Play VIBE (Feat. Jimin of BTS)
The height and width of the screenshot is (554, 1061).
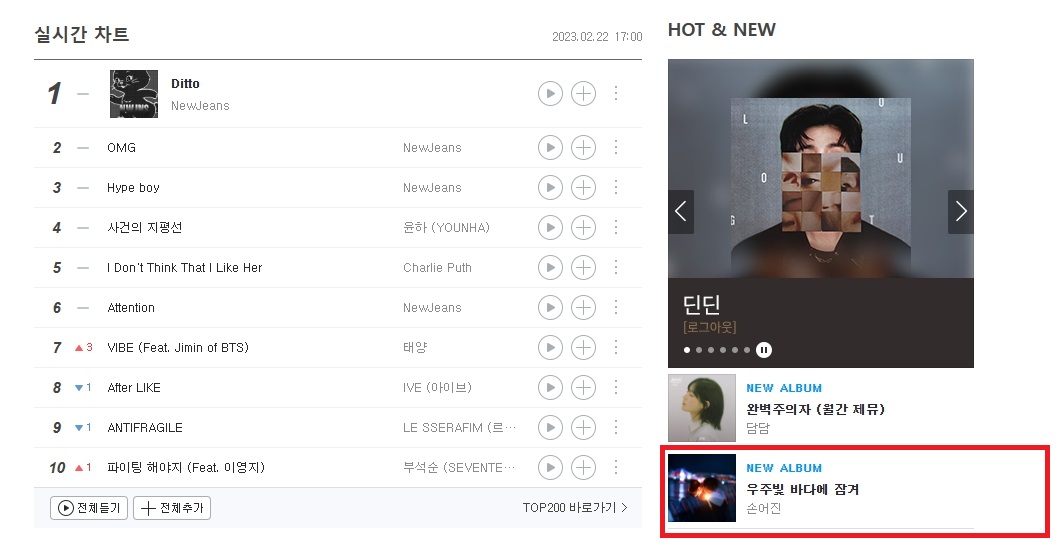550,348
